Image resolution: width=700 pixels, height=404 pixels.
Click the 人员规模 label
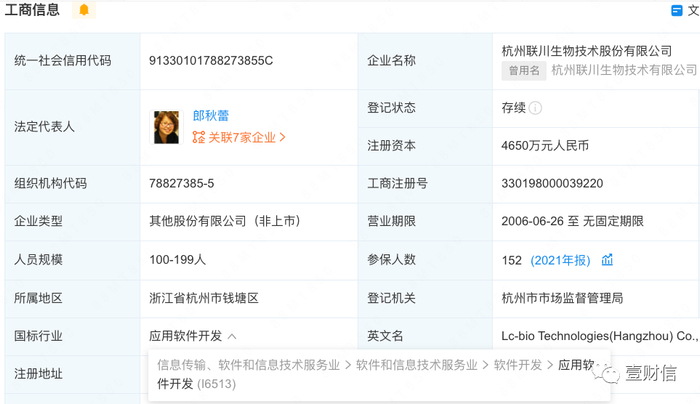coord(38,259)
